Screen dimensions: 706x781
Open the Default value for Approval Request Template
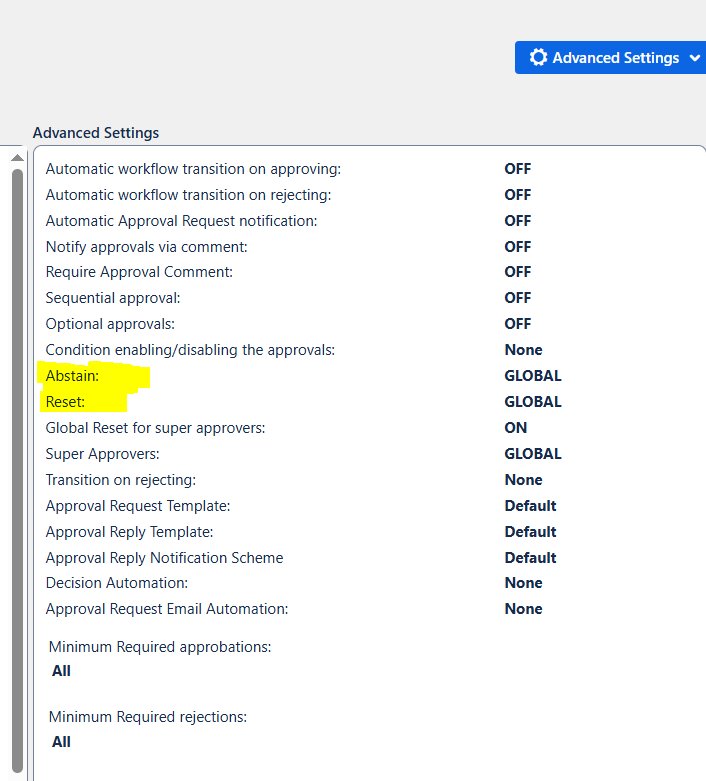pyautogui.click(x=530, y=506)
